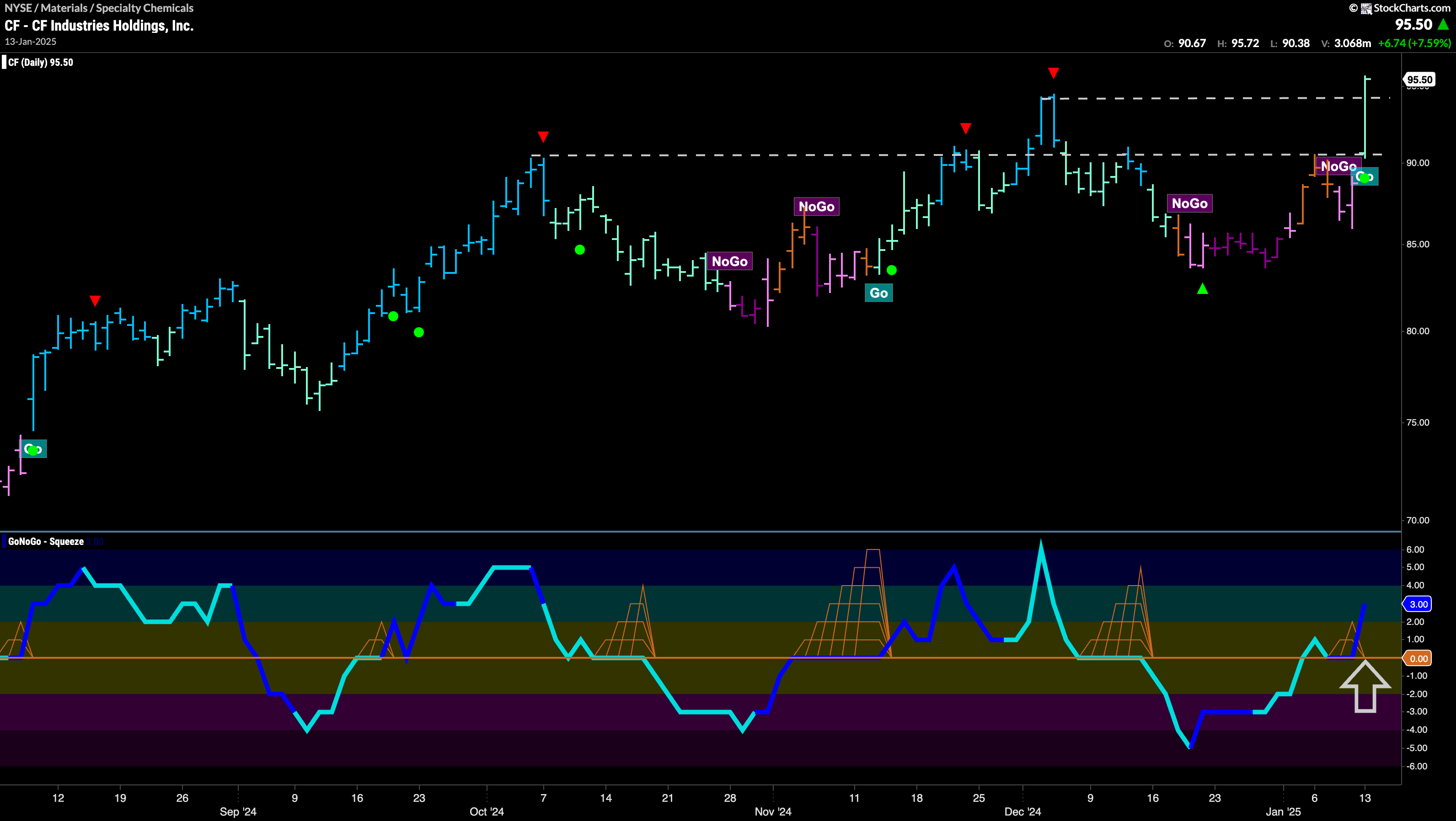This screenshot has width=1456, height=821.
Task: Click the upper dashed resistance line near 94
Action: (x=1215, y=98)
